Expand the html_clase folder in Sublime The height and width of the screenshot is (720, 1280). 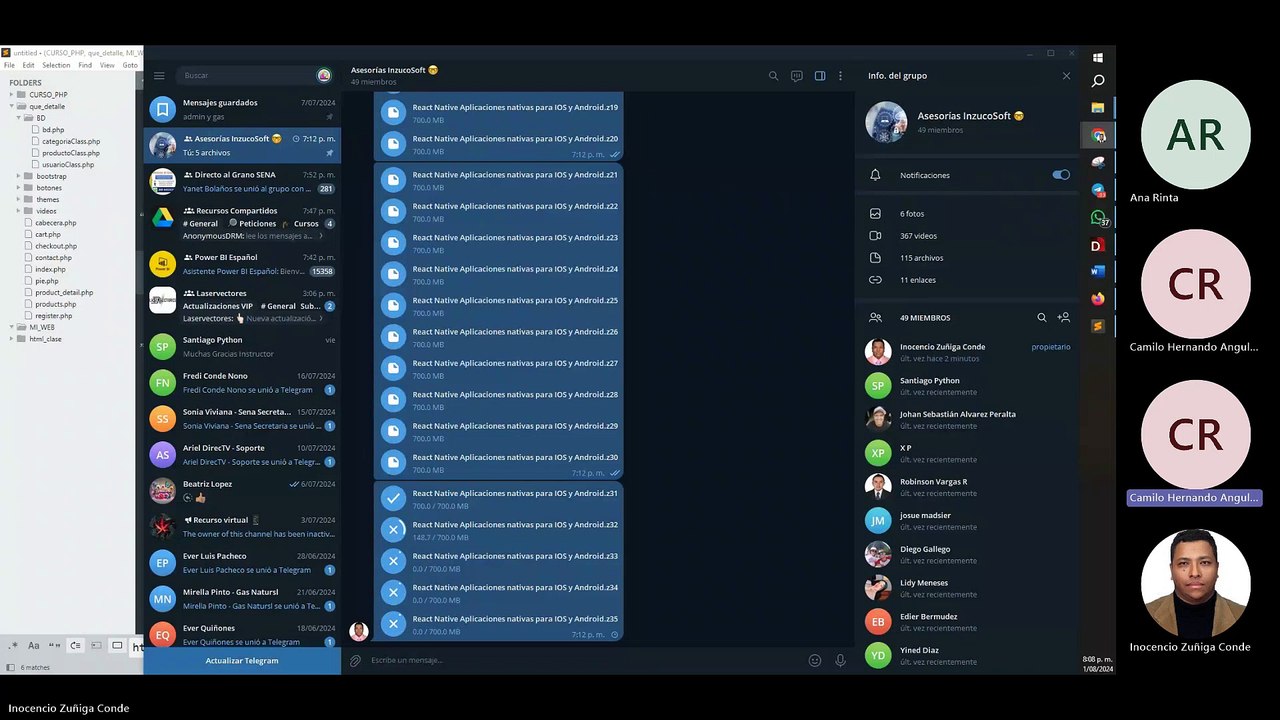pos(12,339)
